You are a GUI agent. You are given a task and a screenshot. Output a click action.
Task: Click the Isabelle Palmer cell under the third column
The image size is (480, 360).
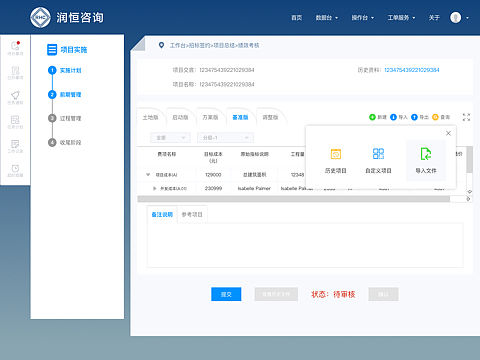pos(254,188)
